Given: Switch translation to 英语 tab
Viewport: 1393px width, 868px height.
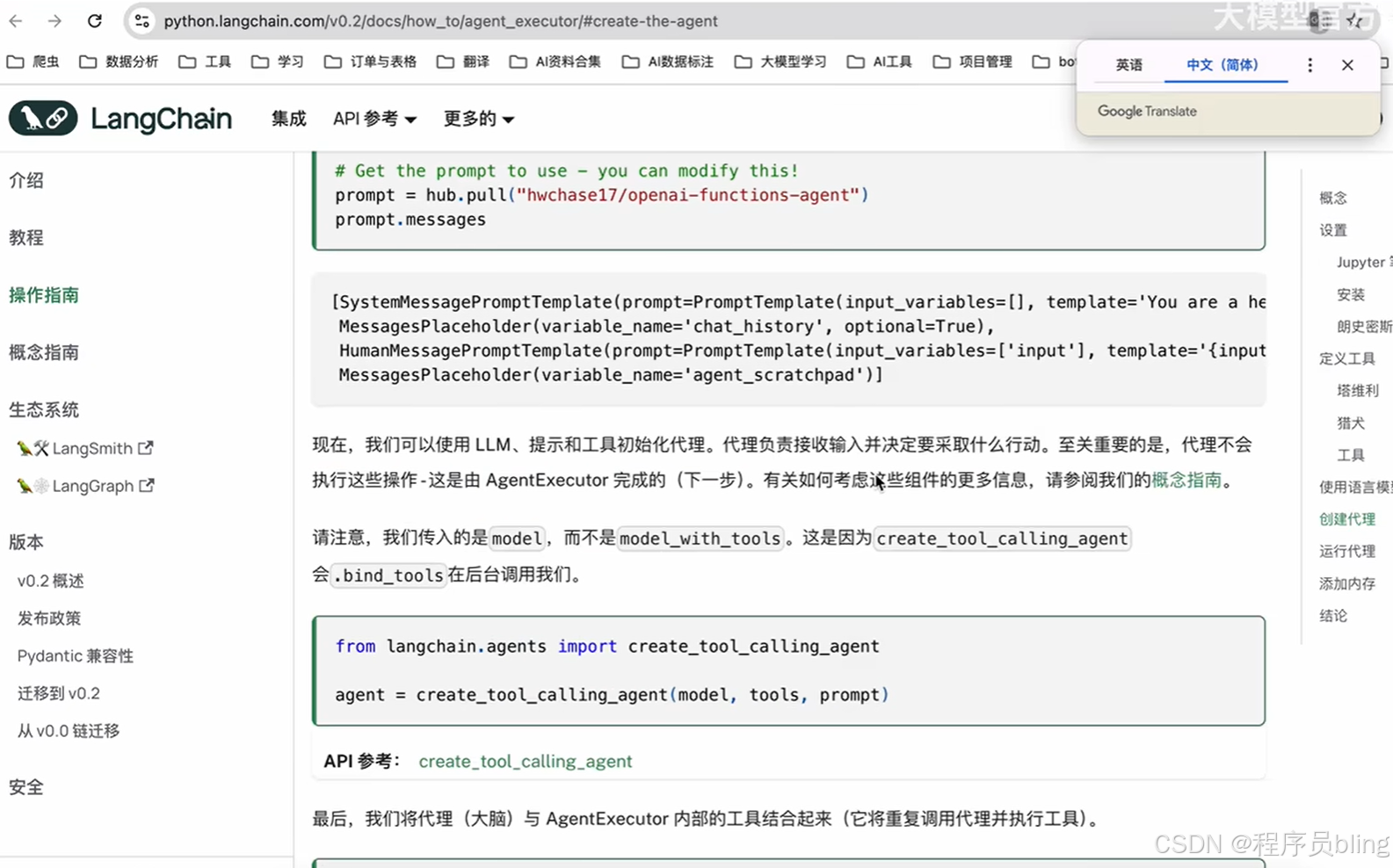Looking at the screenshot, I should [x=1129, y=65].
